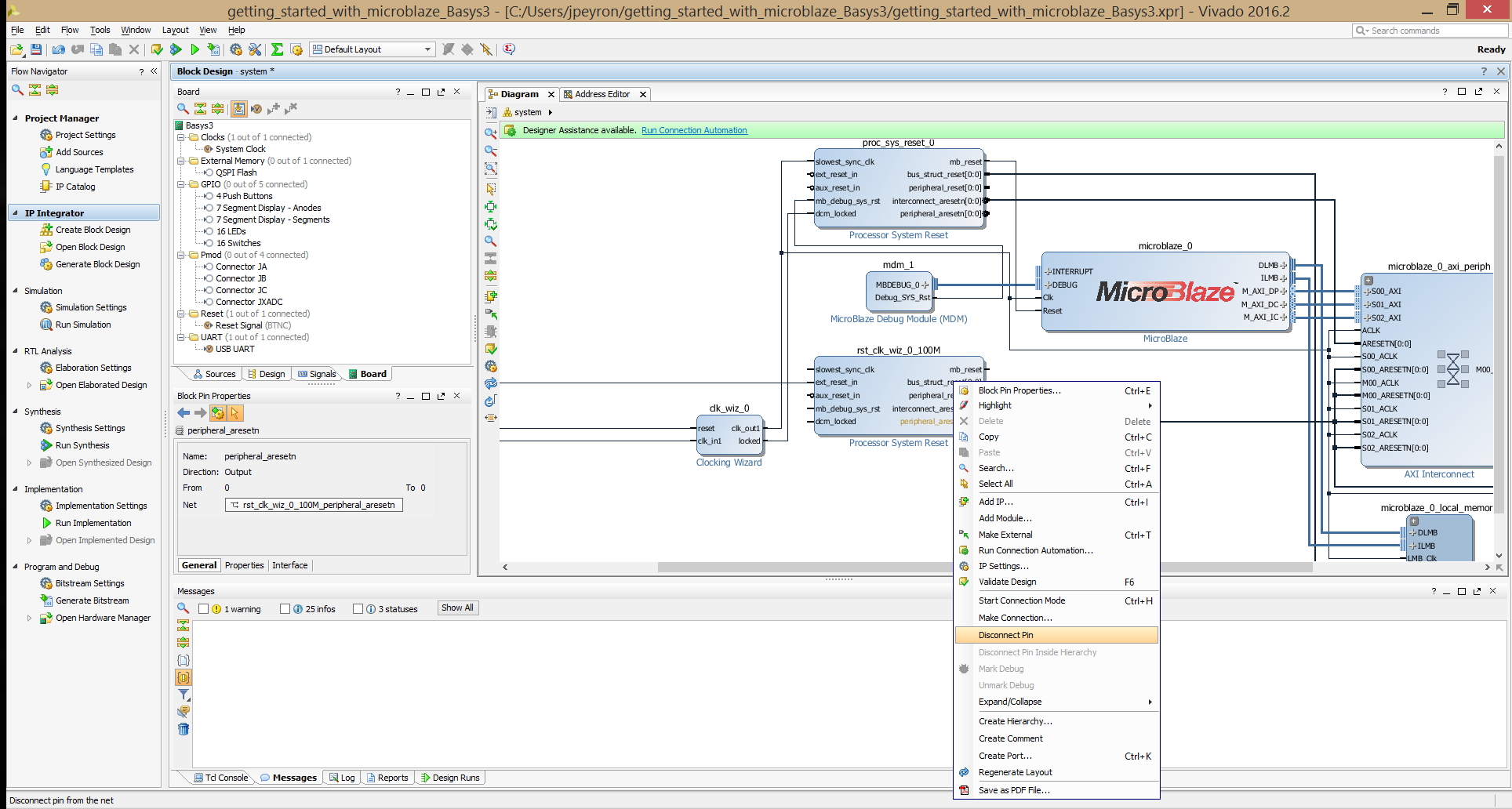Choose Disconnect Pin from context menu
The image size is (1512, 809).
point(1056,635)
